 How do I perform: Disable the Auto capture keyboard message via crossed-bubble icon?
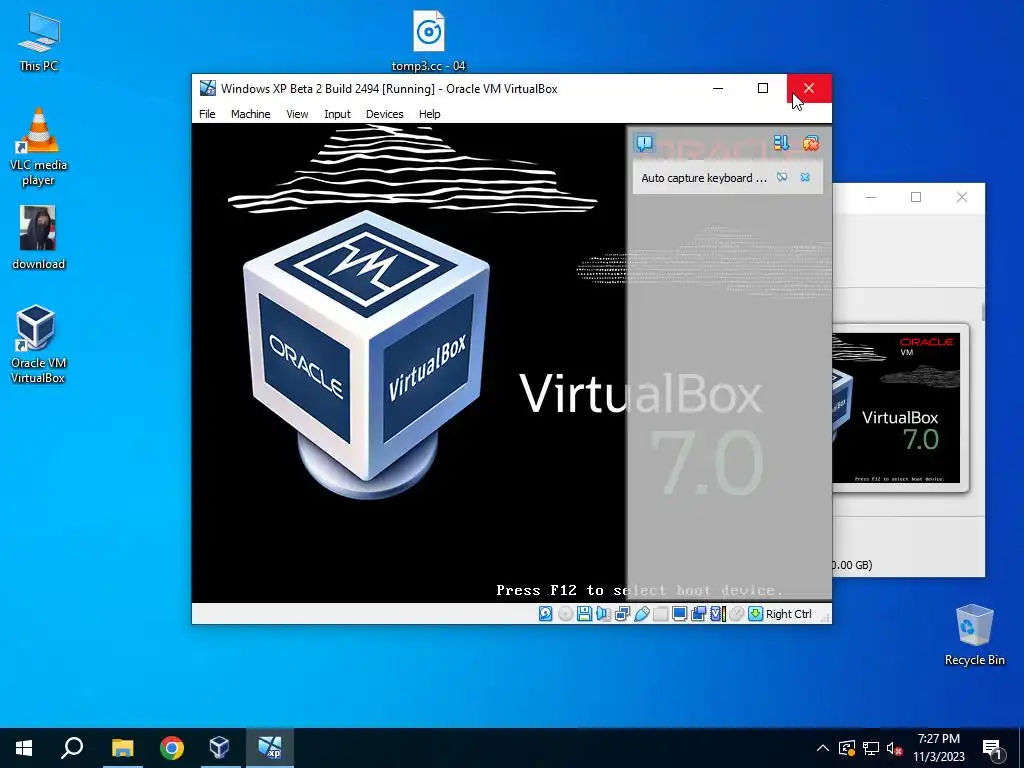click(x=782, y=178)
